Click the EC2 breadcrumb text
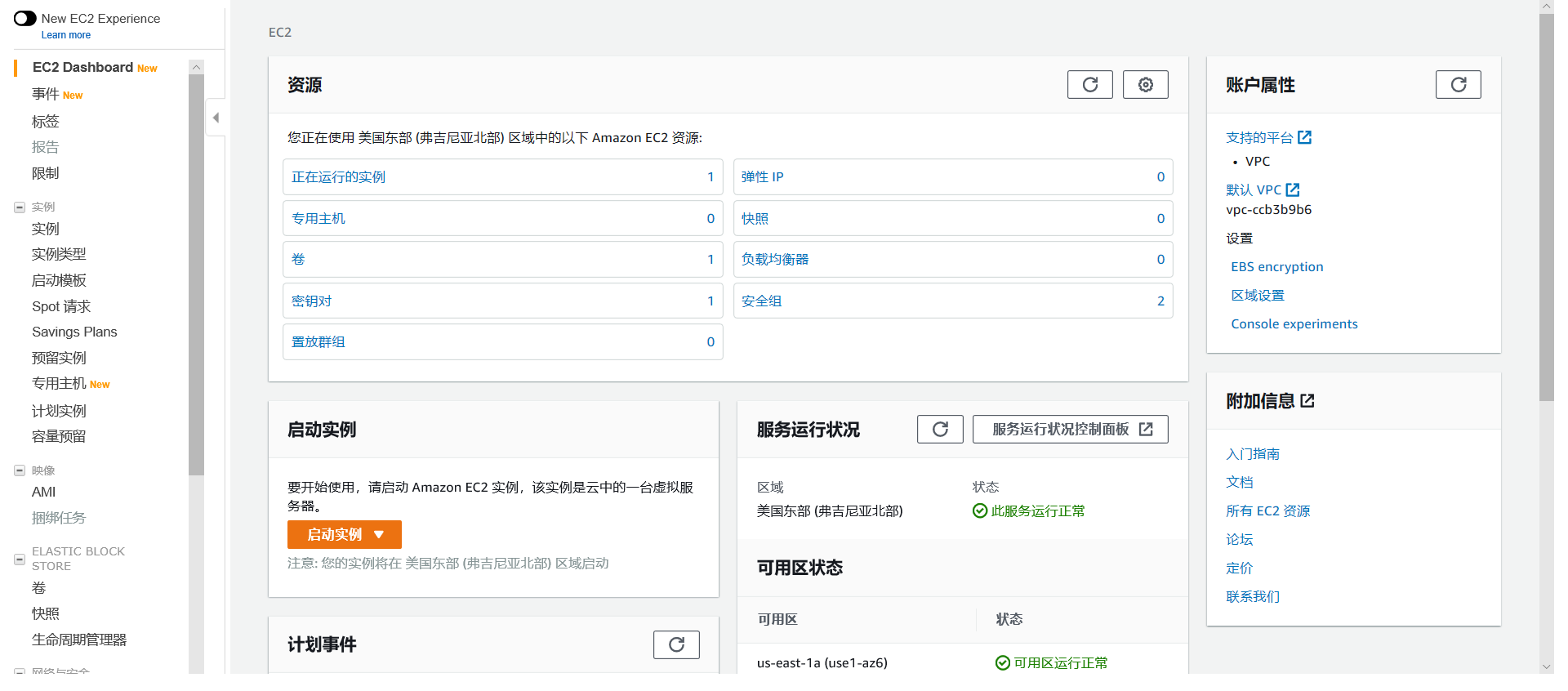Image resolution: width=1568 pixels, height=691 pixels. (280, 32)
